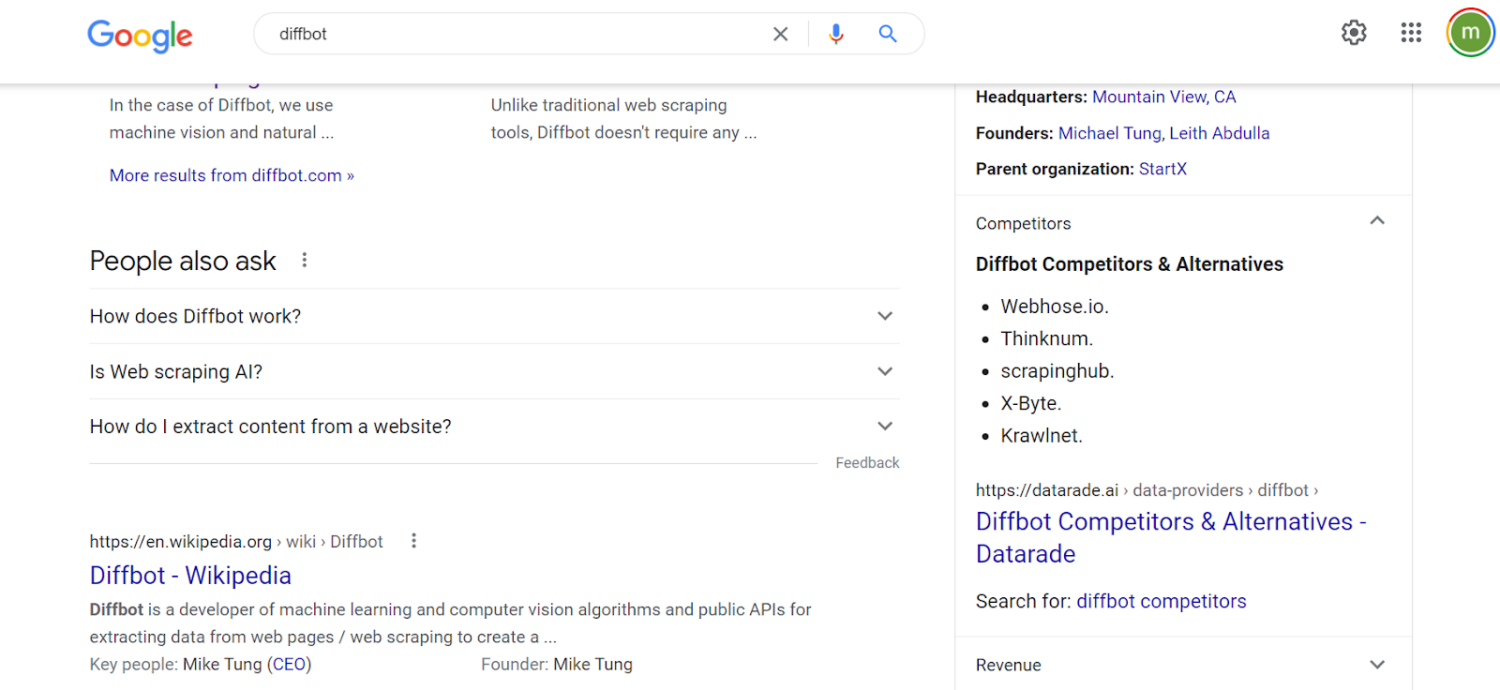The image size is (1500, 690).
Task: Open the Google account avatar
Action: [1470, 33]
